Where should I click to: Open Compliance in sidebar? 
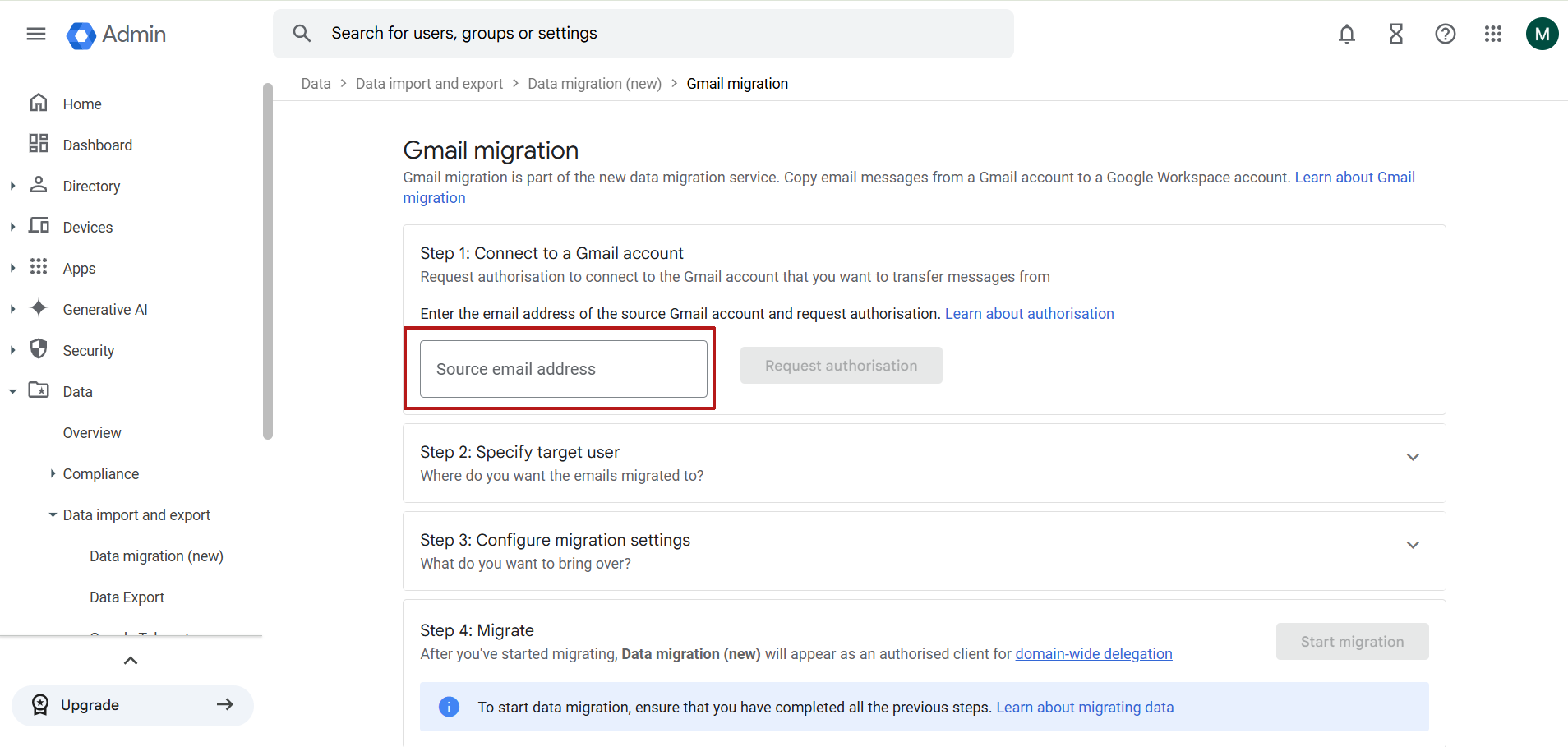(x=101, y=474)
